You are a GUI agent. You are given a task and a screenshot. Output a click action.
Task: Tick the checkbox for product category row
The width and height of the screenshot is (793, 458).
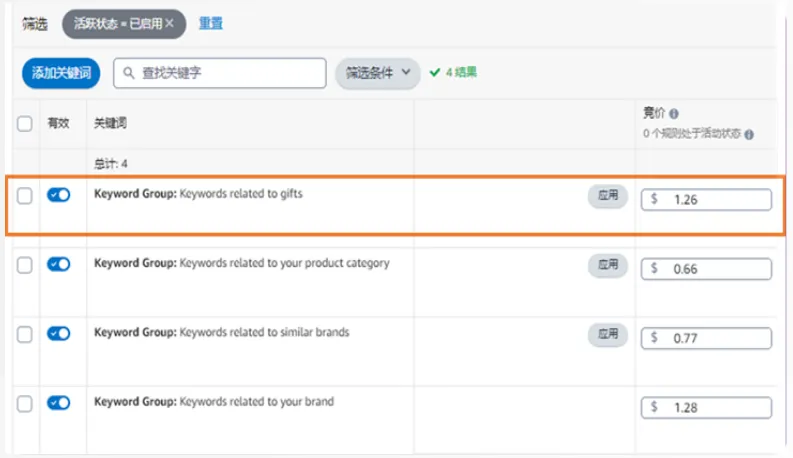25,265
